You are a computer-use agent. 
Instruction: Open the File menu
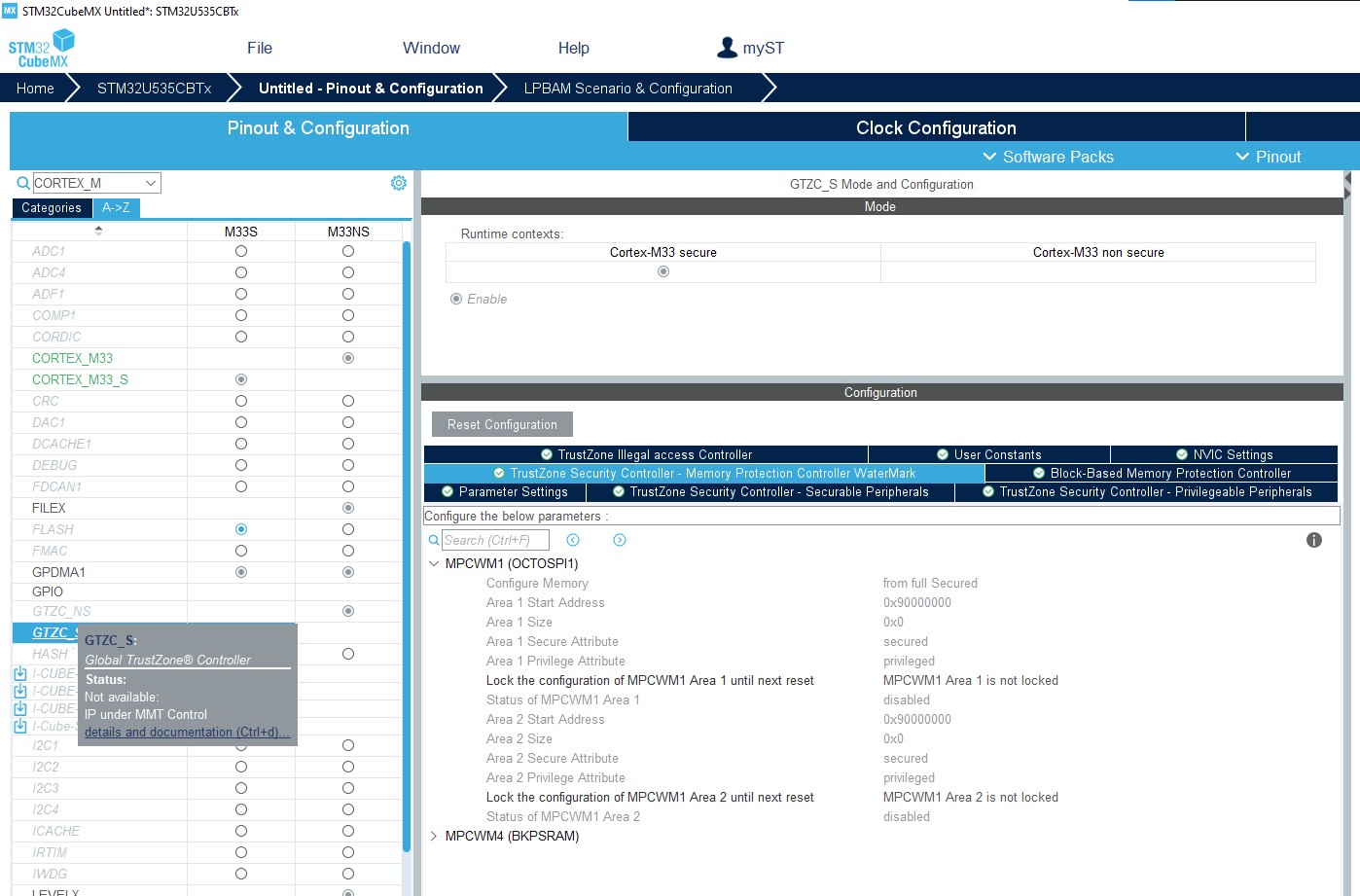tap(260, 48)
